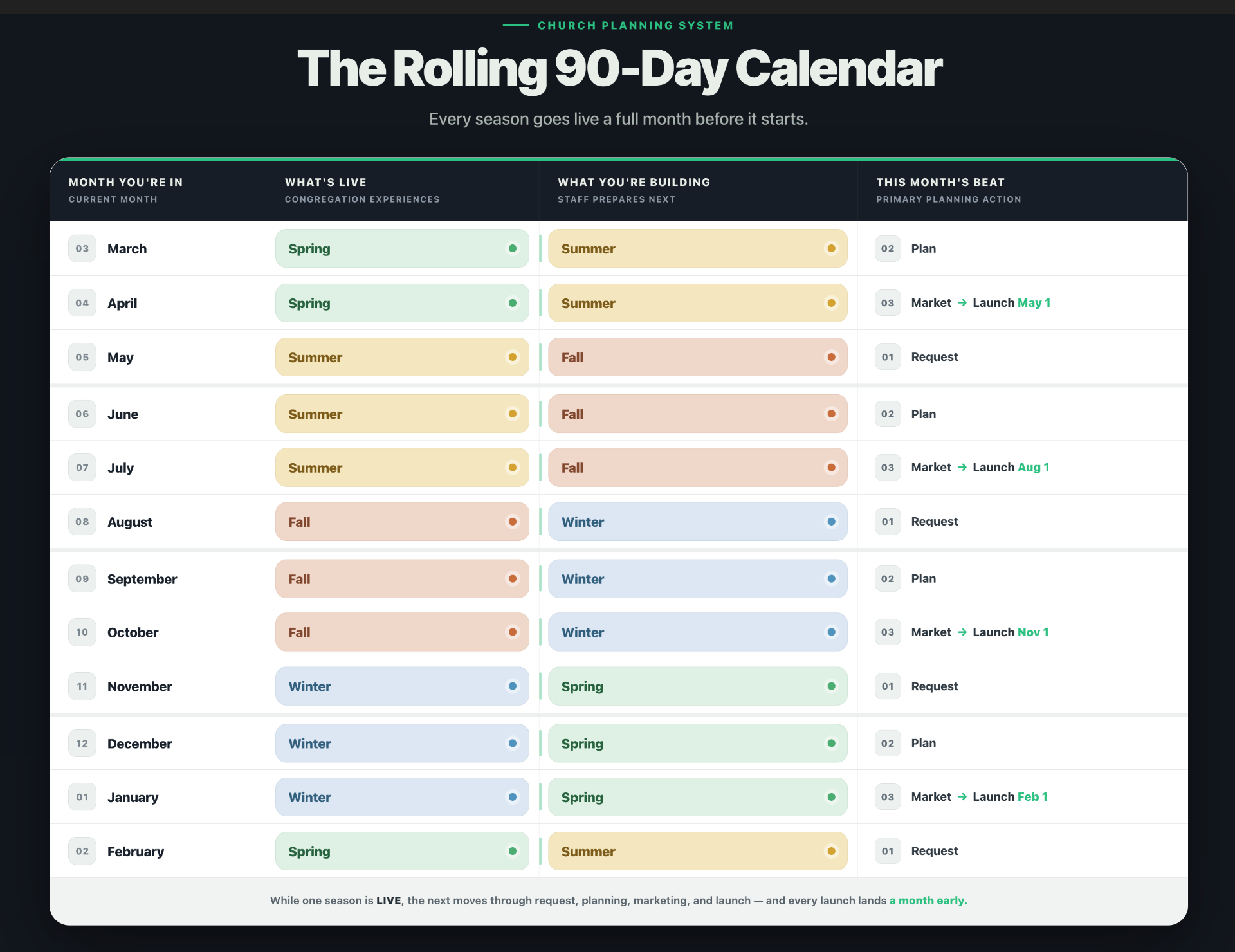Click the 02 badge next to February

tap(82, 851)
